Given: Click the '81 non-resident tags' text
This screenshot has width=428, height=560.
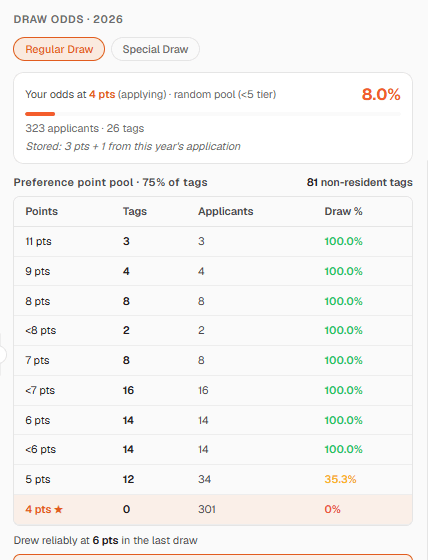Looking at the screenshot, I should point(359,182).
